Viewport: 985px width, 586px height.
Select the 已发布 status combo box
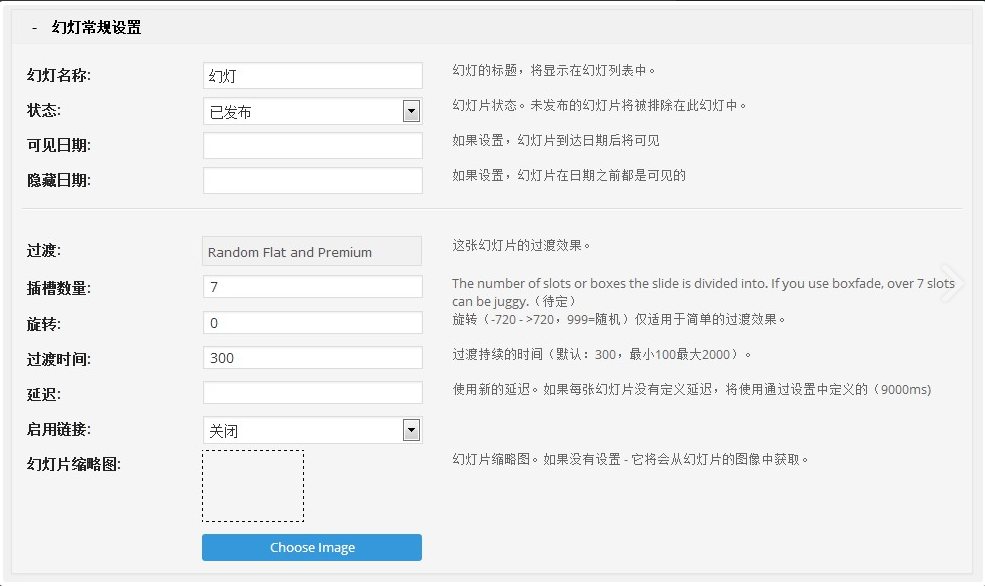point(312,111)
